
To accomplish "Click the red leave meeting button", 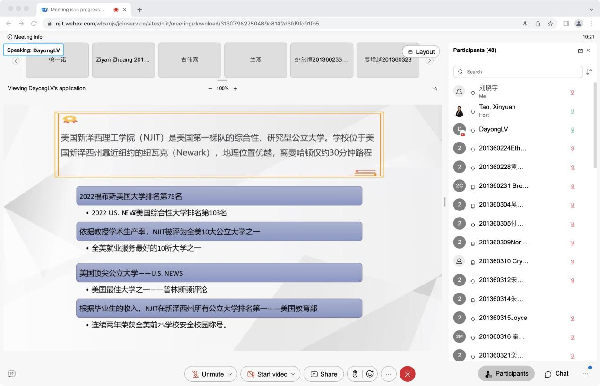I will (x=407, y=374).
